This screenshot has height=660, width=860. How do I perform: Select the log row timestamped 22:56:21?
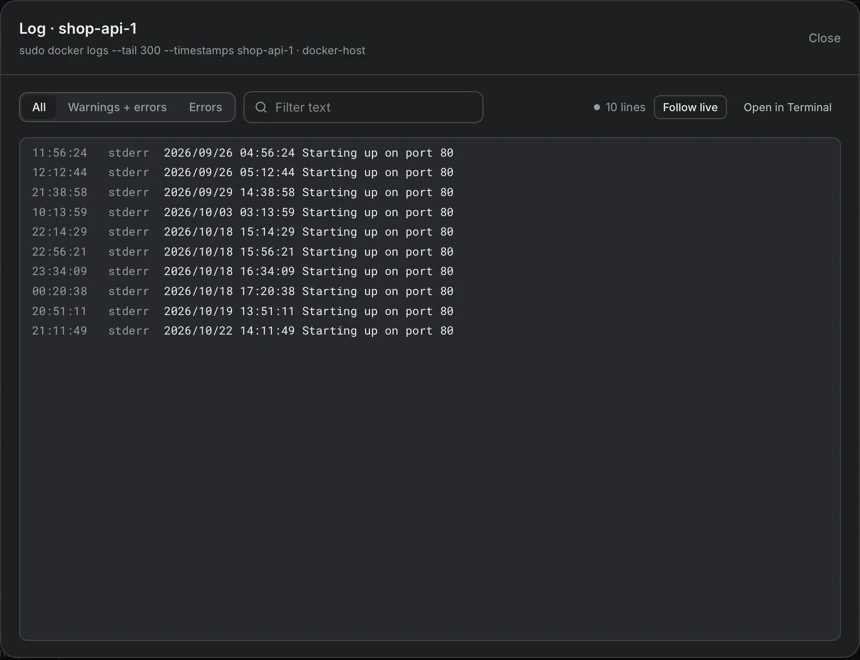[429, 251]
